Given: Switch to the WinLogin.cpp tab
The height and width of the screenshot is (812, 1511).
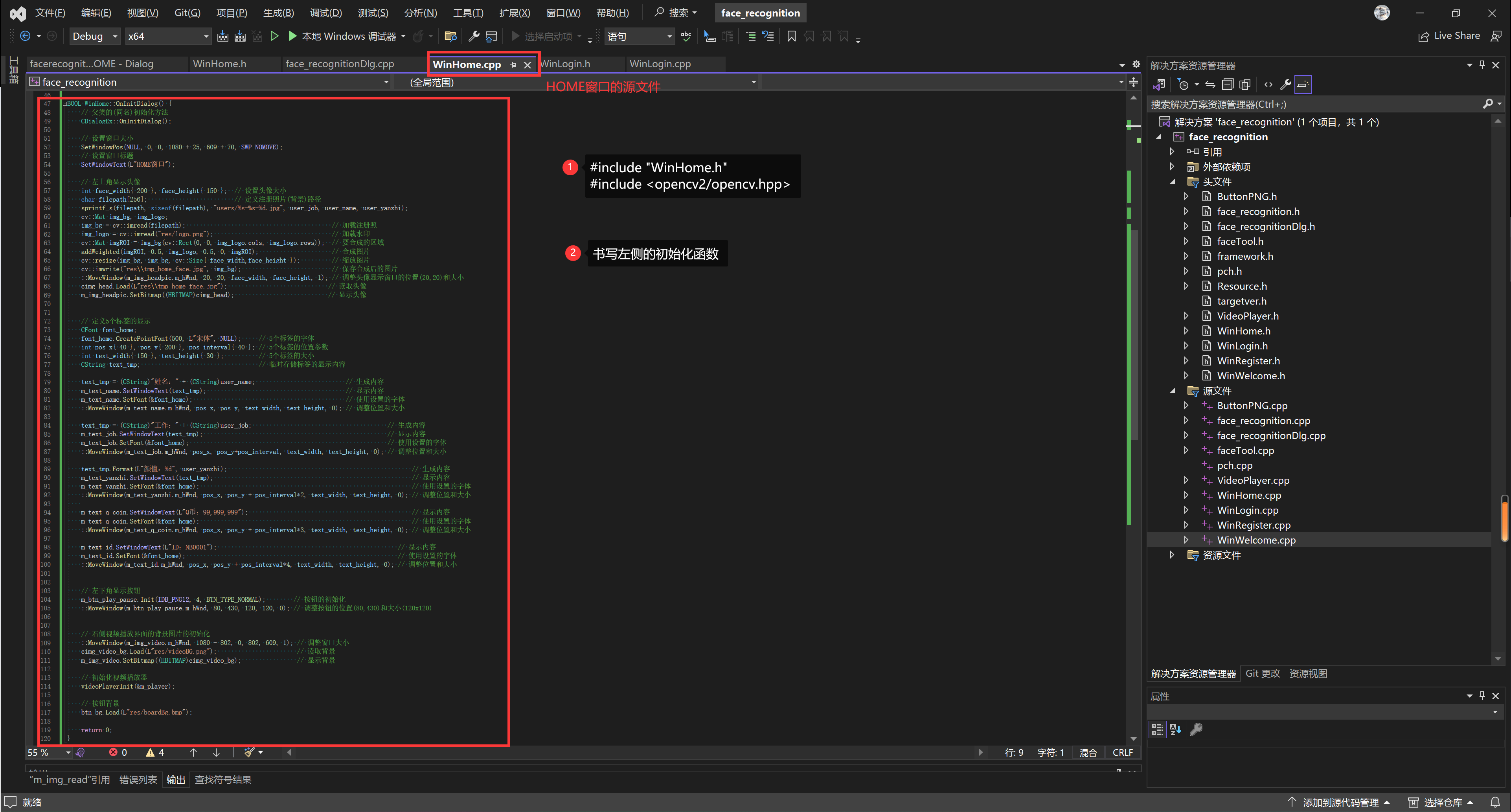Looking at the screenshot, I should (x=660, y=64).
